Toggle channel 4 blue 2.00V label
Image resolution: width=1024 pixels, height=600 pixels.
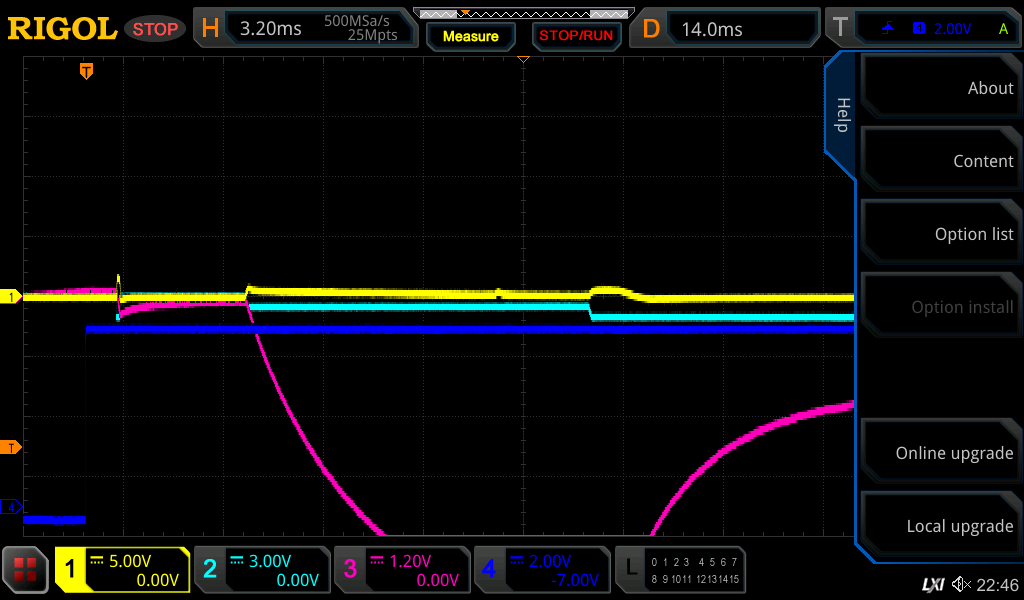[x=541, y=570]
